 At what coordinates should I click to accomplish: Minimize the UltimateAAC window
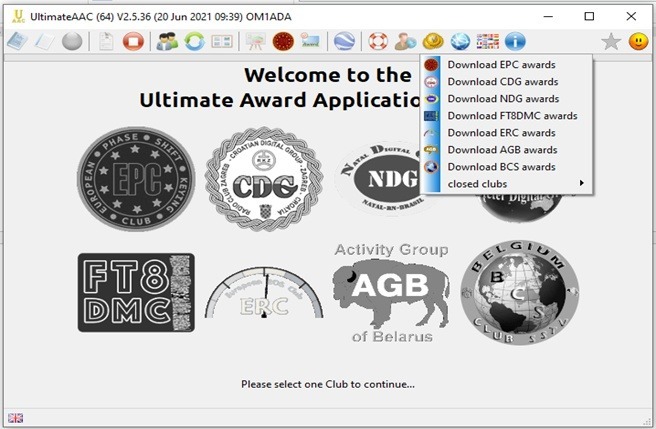548,16
